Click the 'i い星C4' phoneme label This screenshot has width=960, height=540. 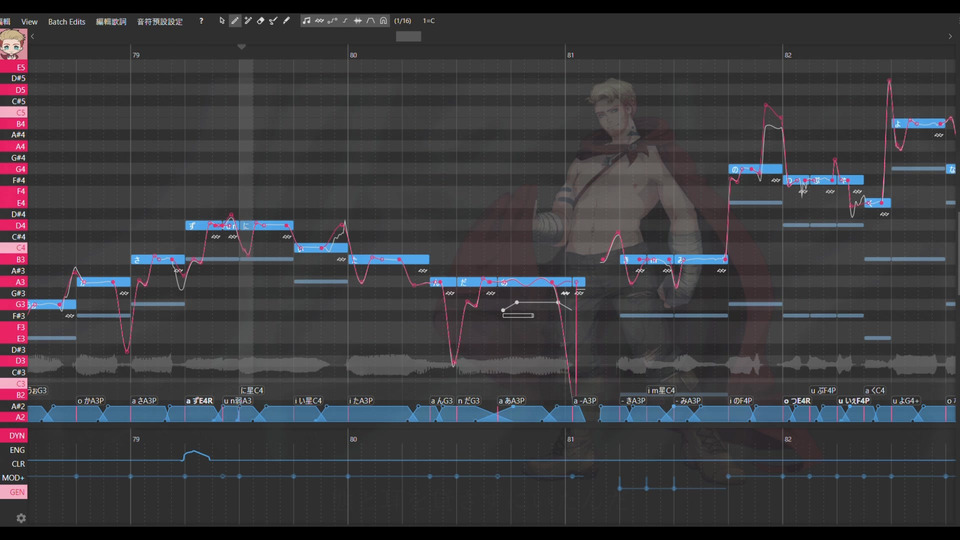click(309, 401)
